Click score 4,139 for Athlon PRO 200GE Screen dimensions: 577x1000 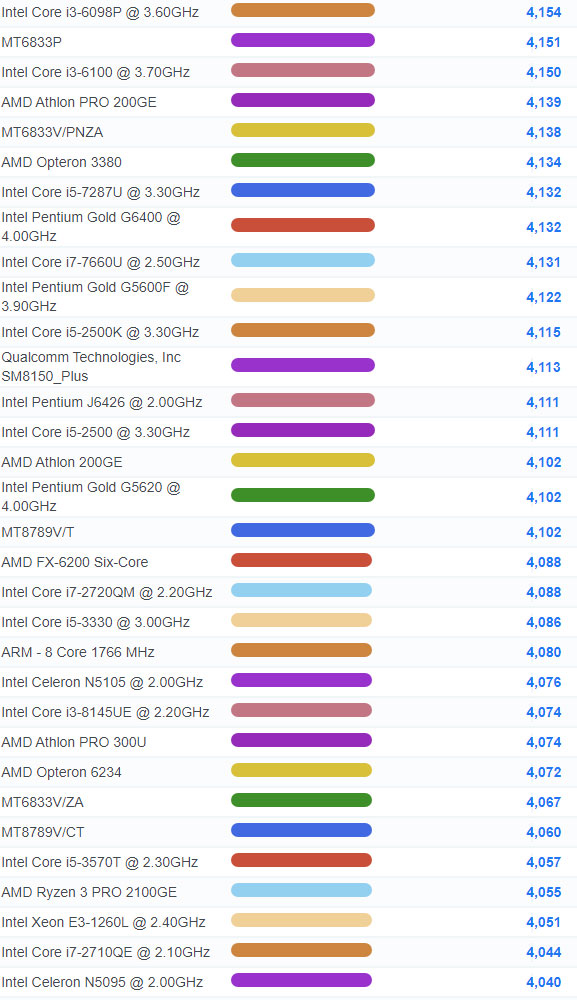tap(544, 102)
